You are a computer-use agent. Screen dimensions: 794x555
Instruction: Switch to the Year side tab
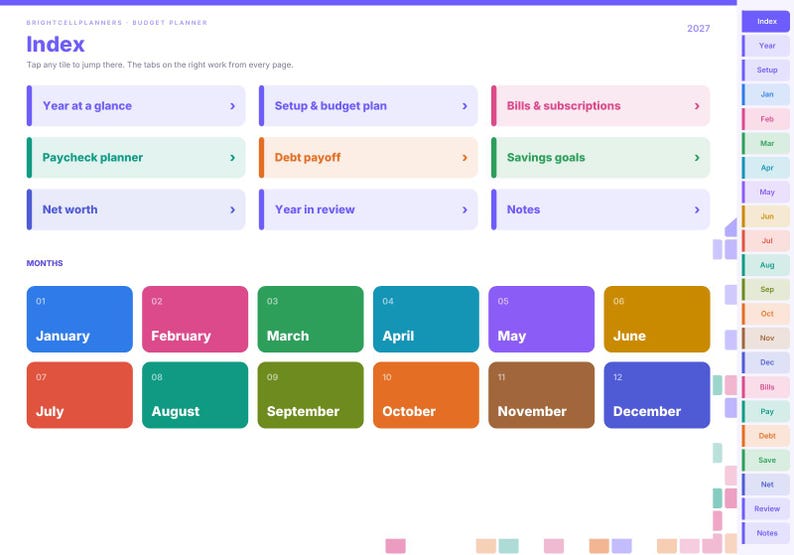pos(766,46)
